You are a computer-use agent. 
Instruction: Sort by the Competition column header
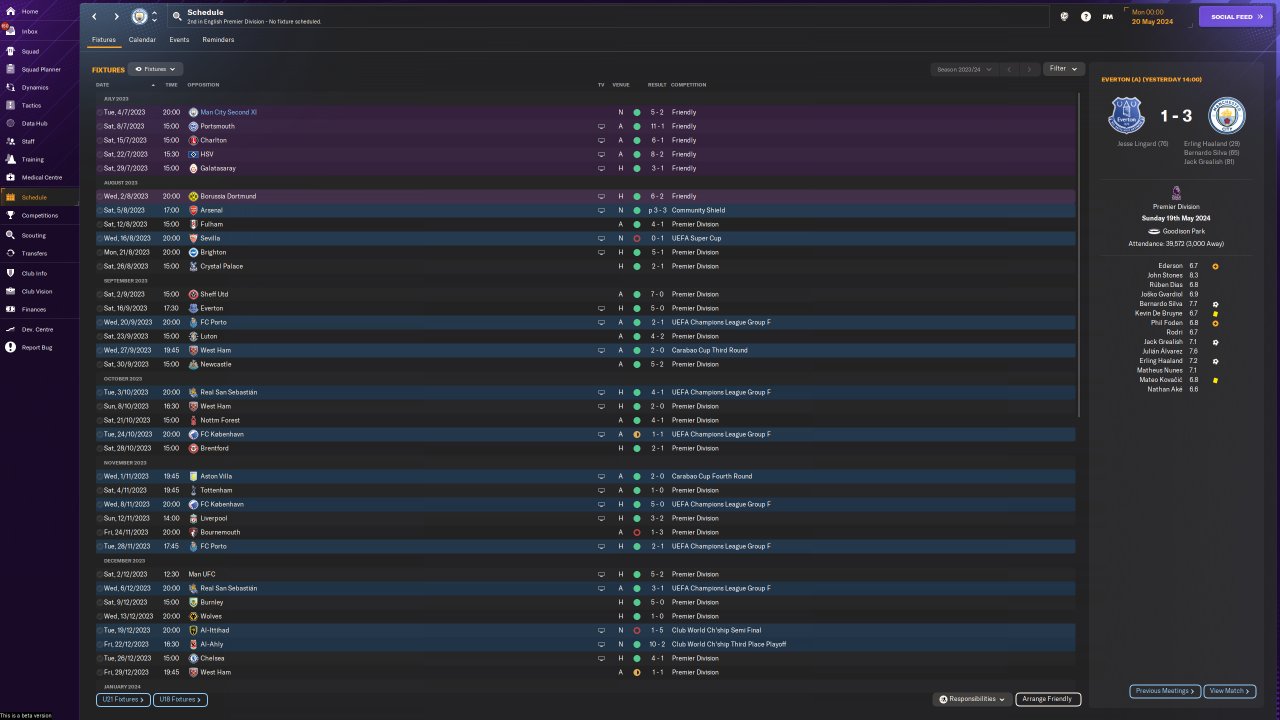[x=689, y=85]
